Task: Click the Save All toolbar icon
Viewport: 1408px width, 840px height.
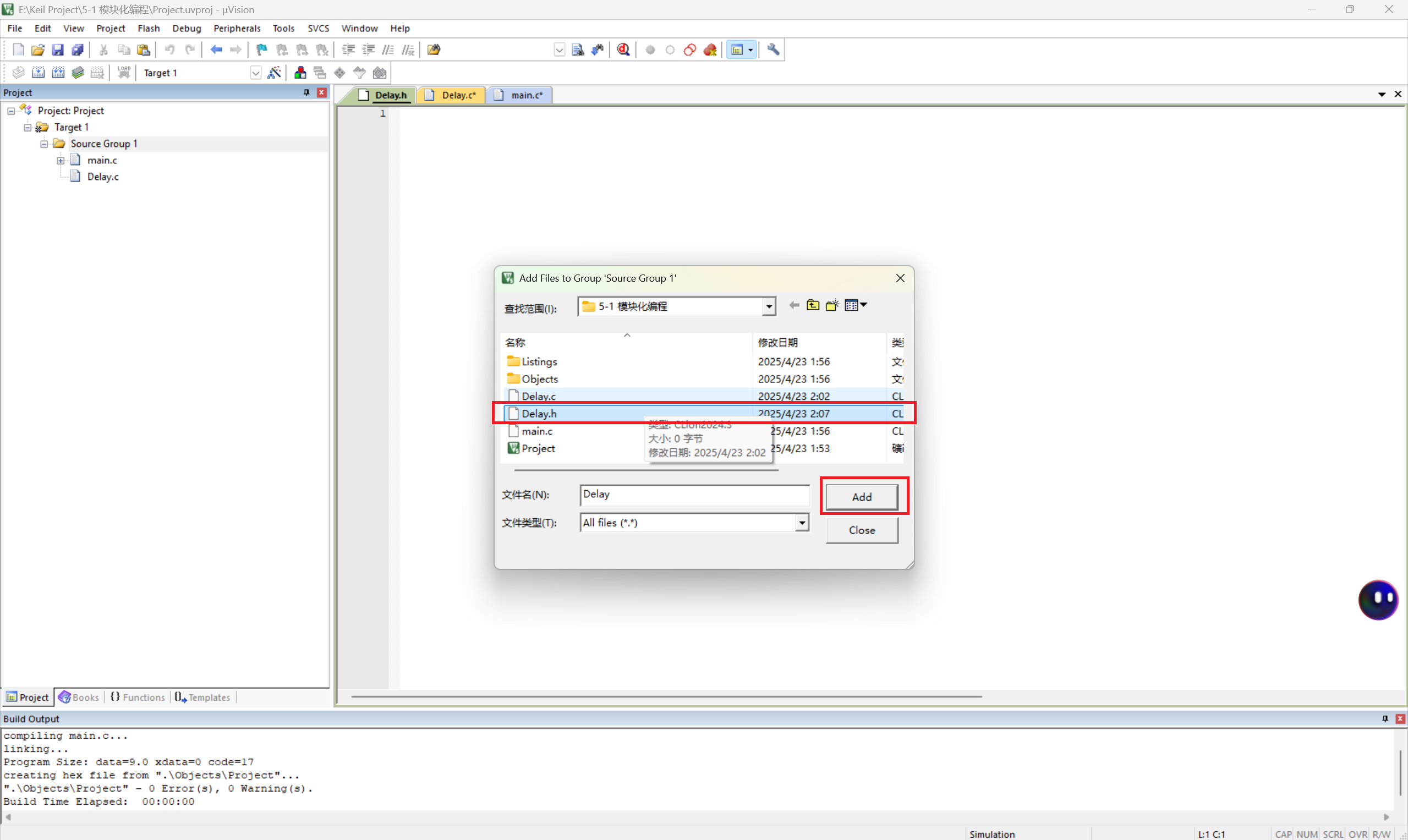Action: click(x=78, y=50)
